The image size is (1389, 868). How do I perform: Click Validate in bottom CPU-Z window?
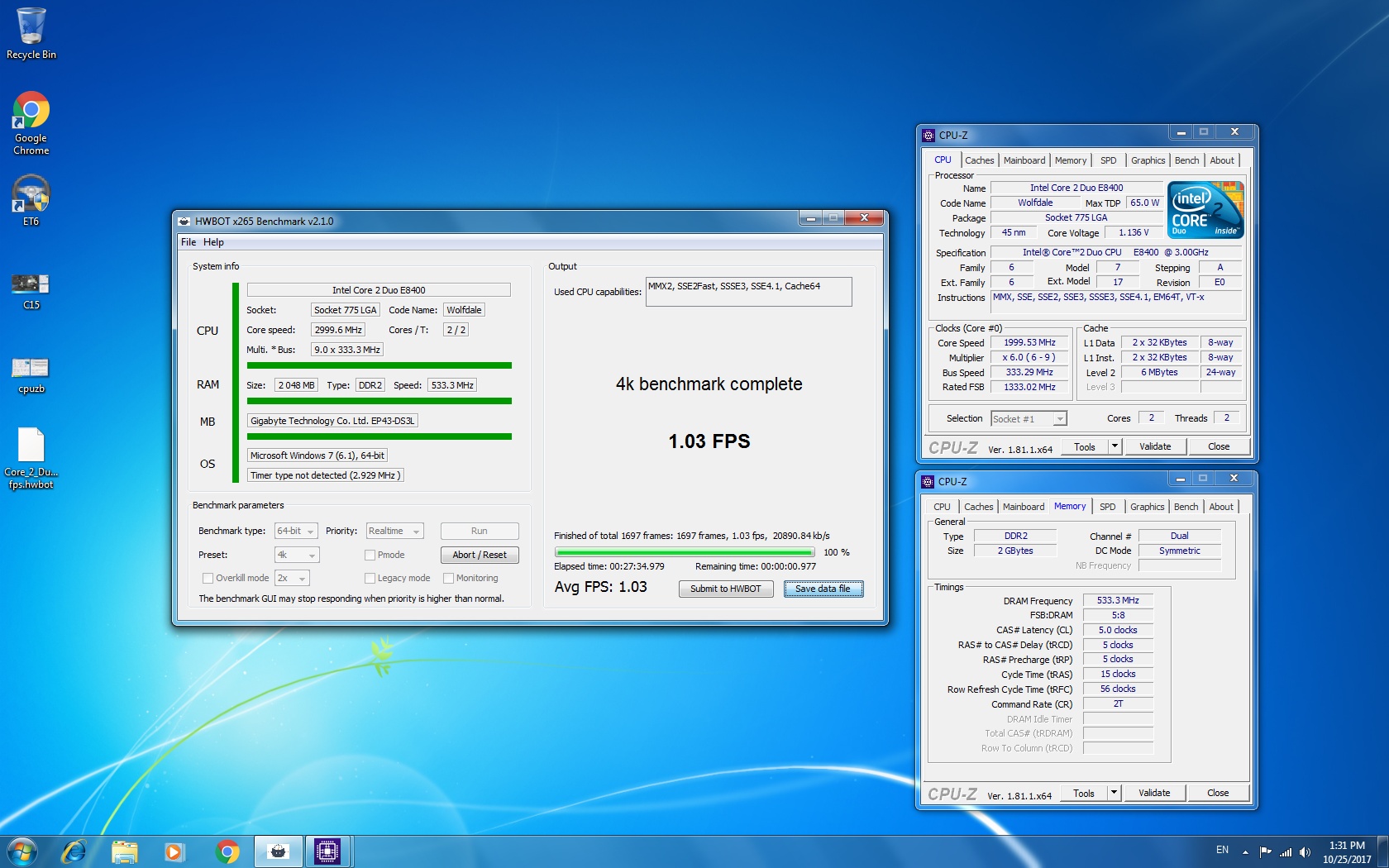click(1154, 793)
